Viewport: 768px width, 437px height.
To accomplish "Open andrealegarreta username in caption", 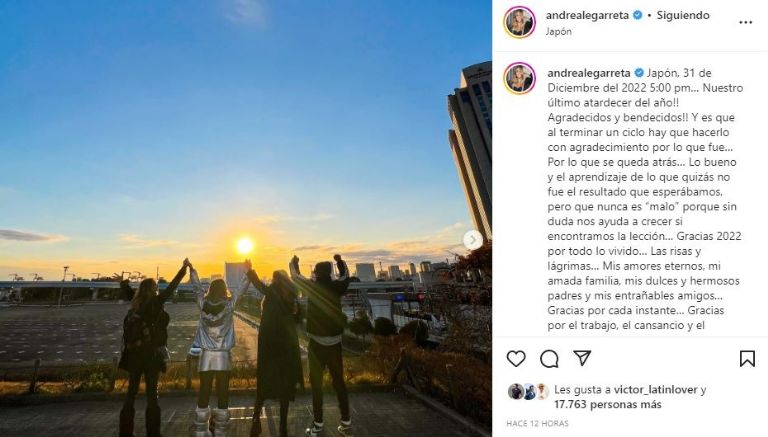I will click(589, 73).
